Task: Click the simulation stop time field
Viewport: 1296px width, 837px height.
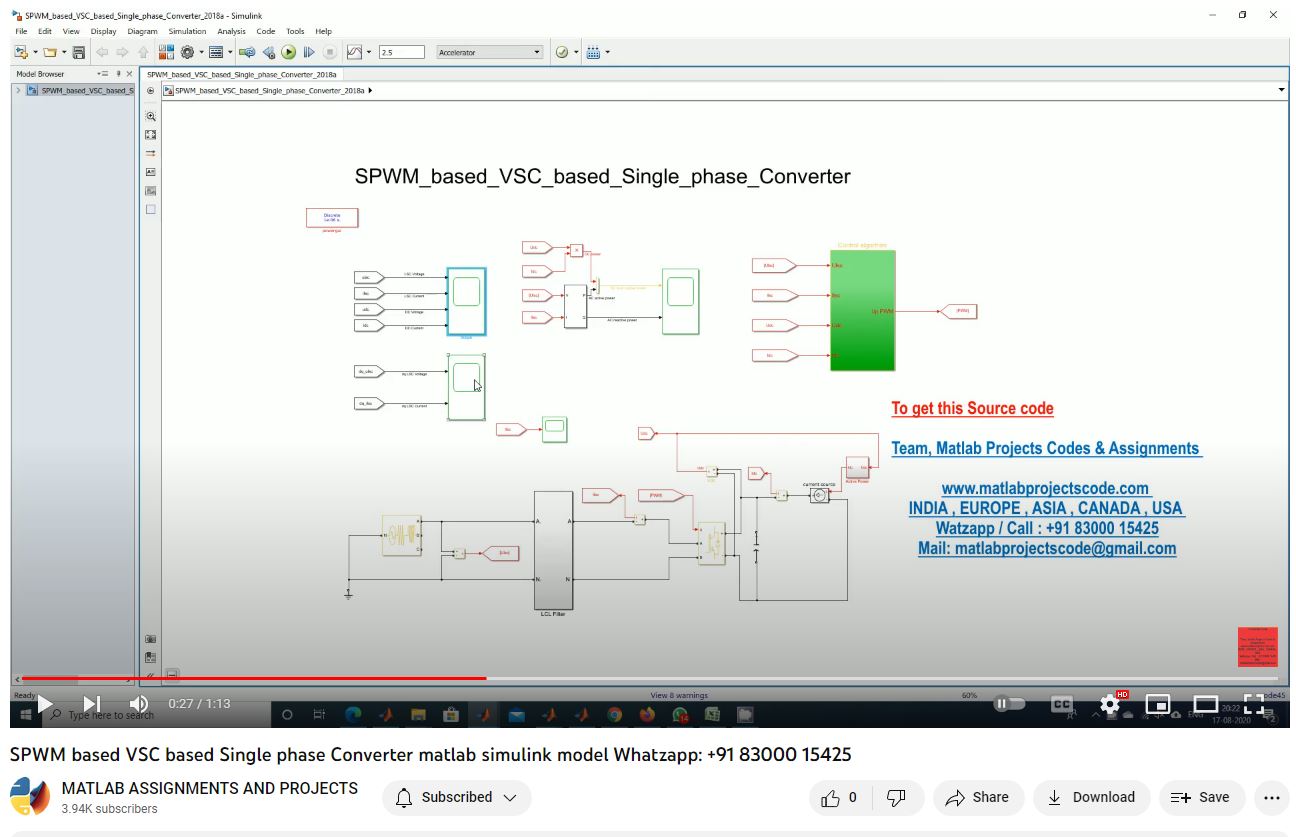Action: pyautogui.click(x=401, y=52)
